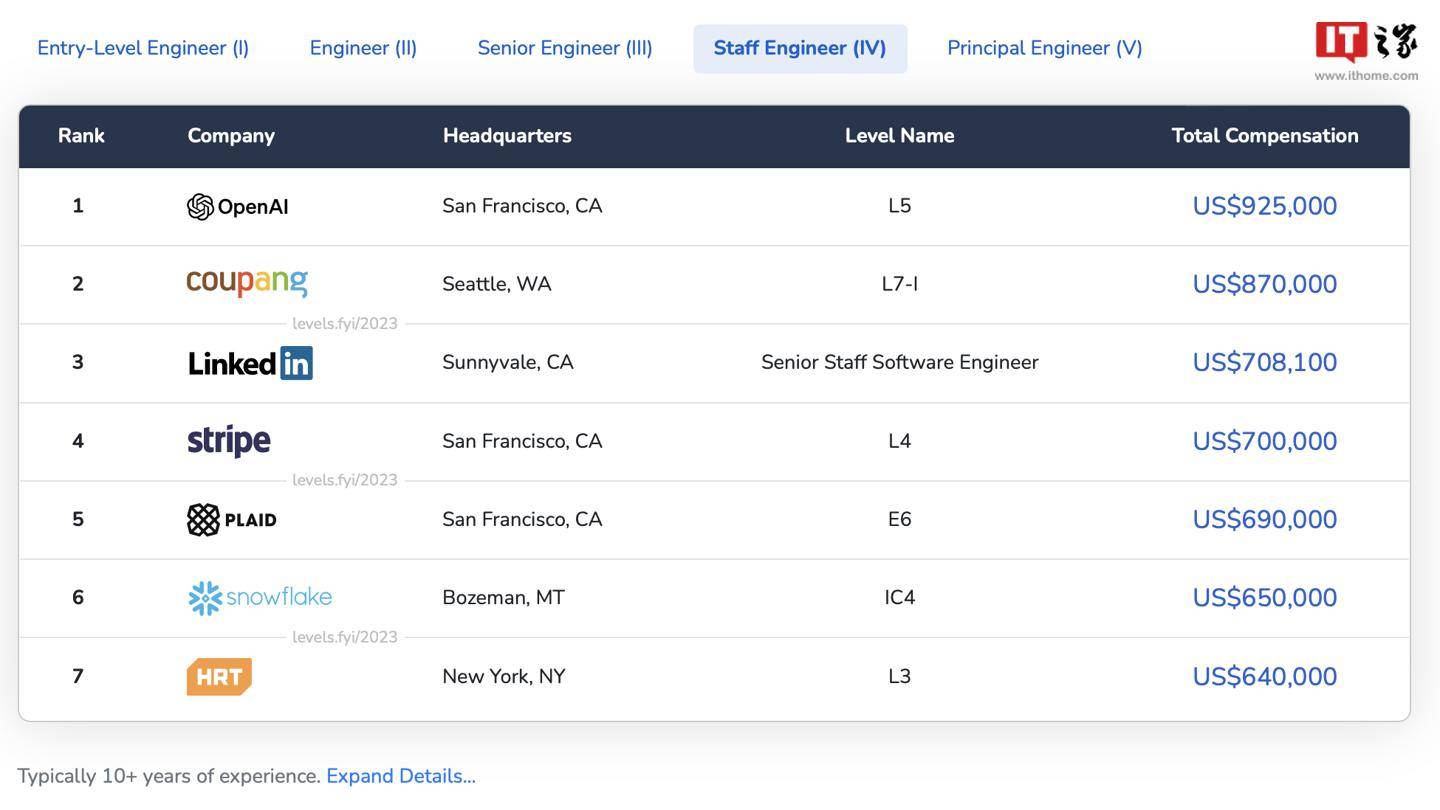The height and width of the screenshot is (810, 1440).
Task: Click rank number 5 cell
Action: [x=78, y=519]
